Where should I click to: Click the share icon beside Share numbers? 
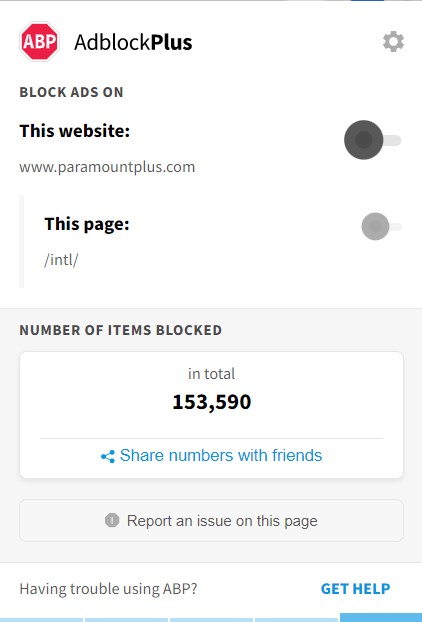[x=108, y=456]
